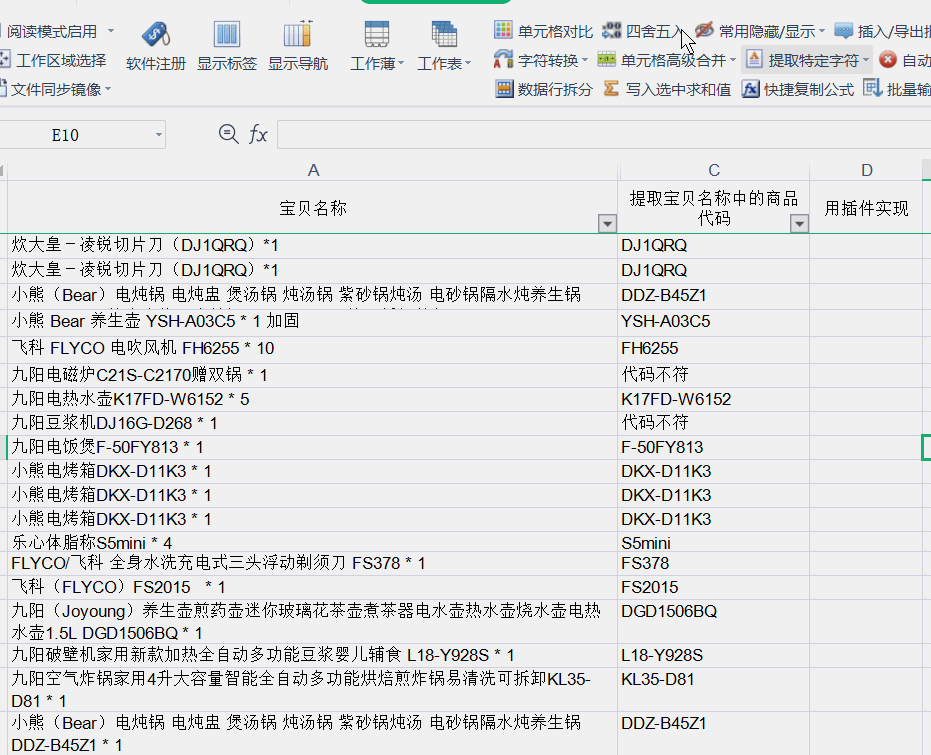Click the 提取特定字符 (extract characters) icon
Image resolution: width=931 pixels, height=755 pixels.
click(754, 59)
